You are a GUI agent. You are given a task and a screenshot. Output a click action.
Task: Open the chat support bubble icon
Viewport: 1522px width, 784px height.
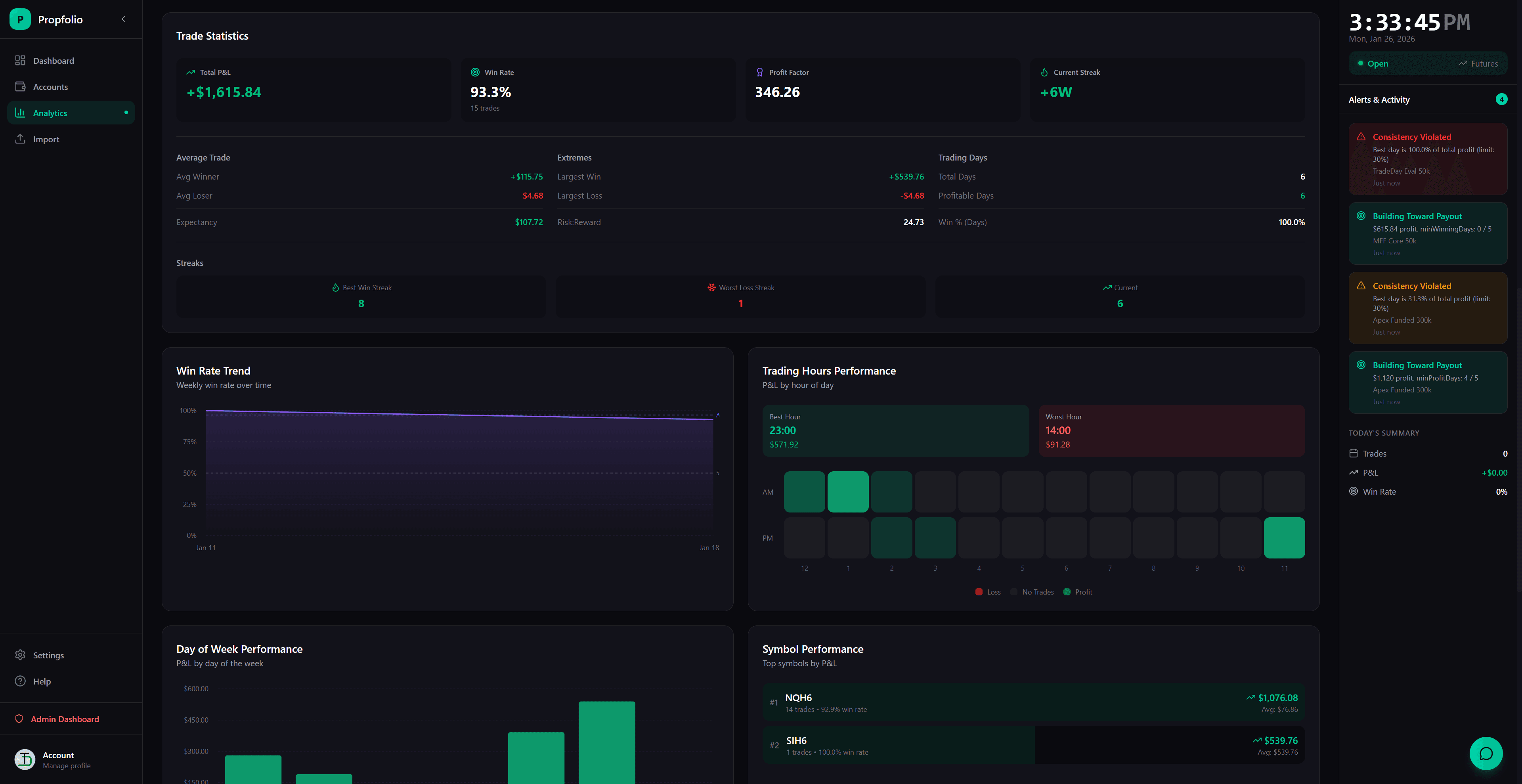(1486, 753)
